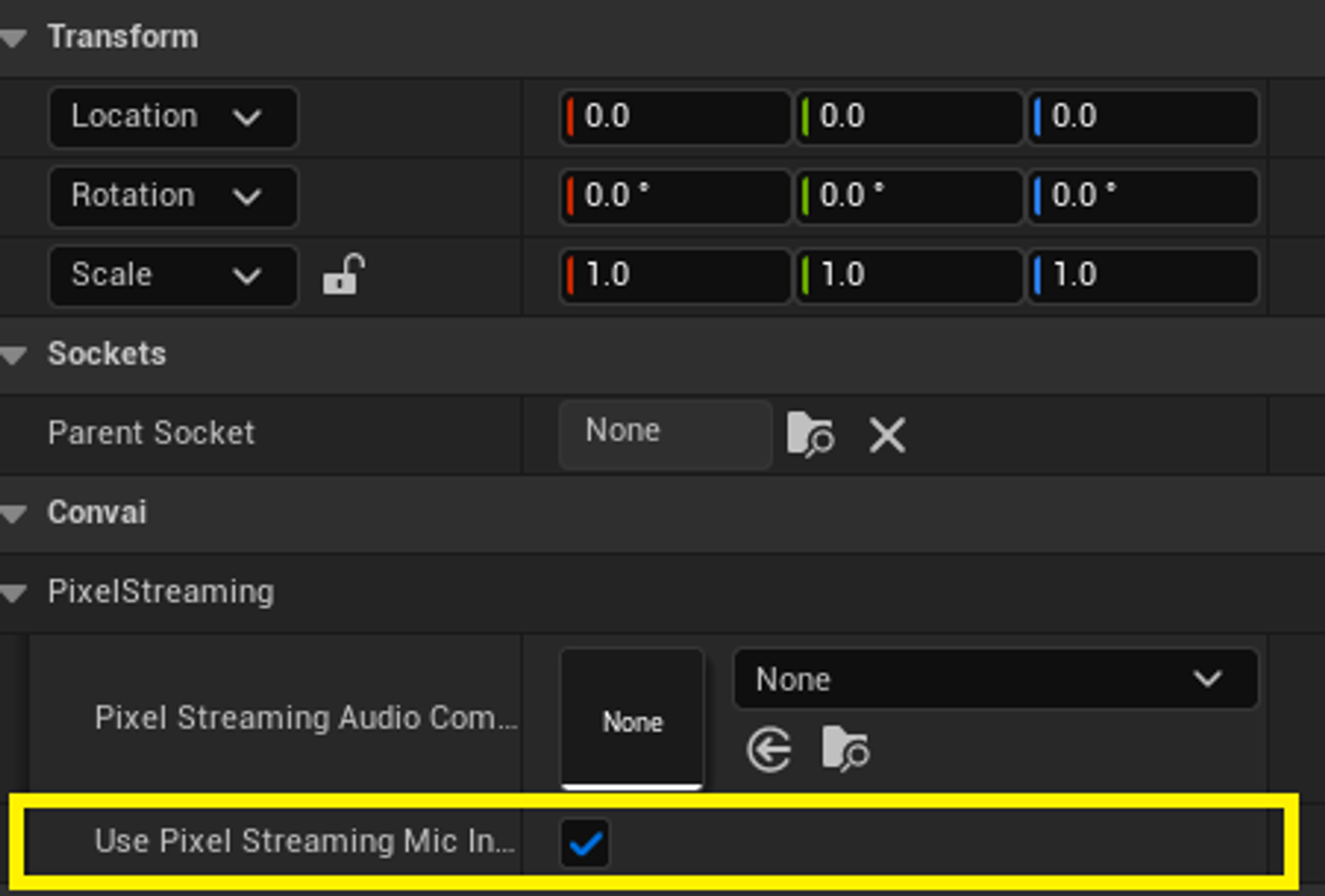This screenshot has height=896, width=1325.
Task: Click the Audio Component None thumbnail
Action: (632, 720)
